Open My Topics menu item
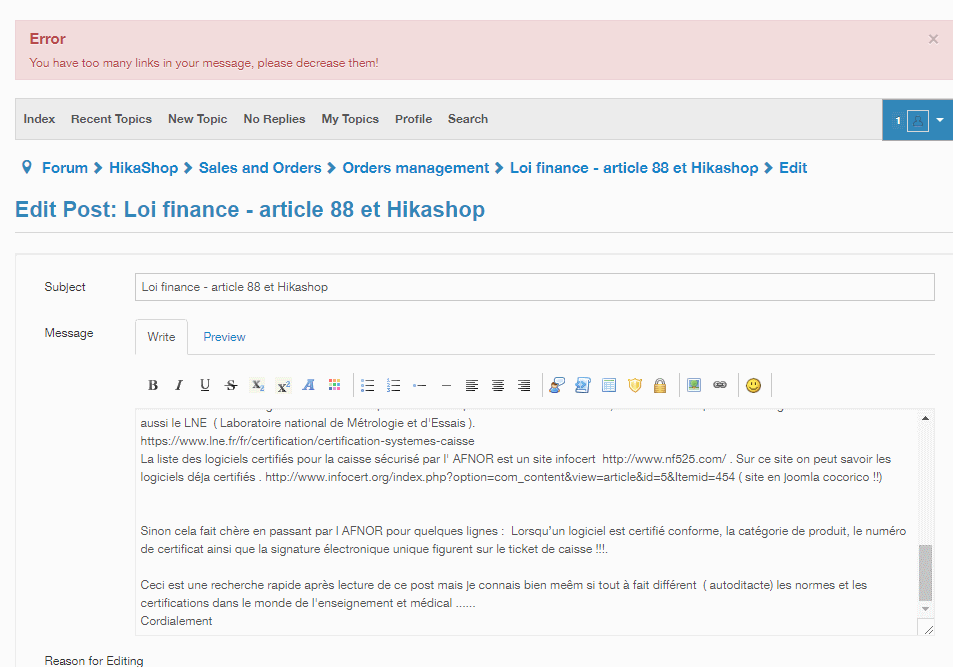Screen dimensions: 953x667 pyautogui.click(x=350, y=119)
